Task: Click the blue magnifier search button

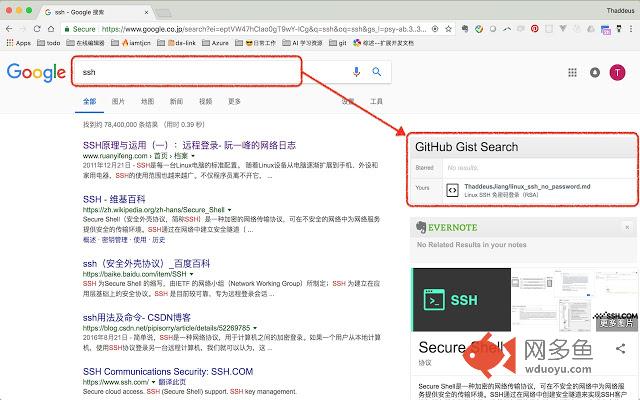Action: click(377, 72)
